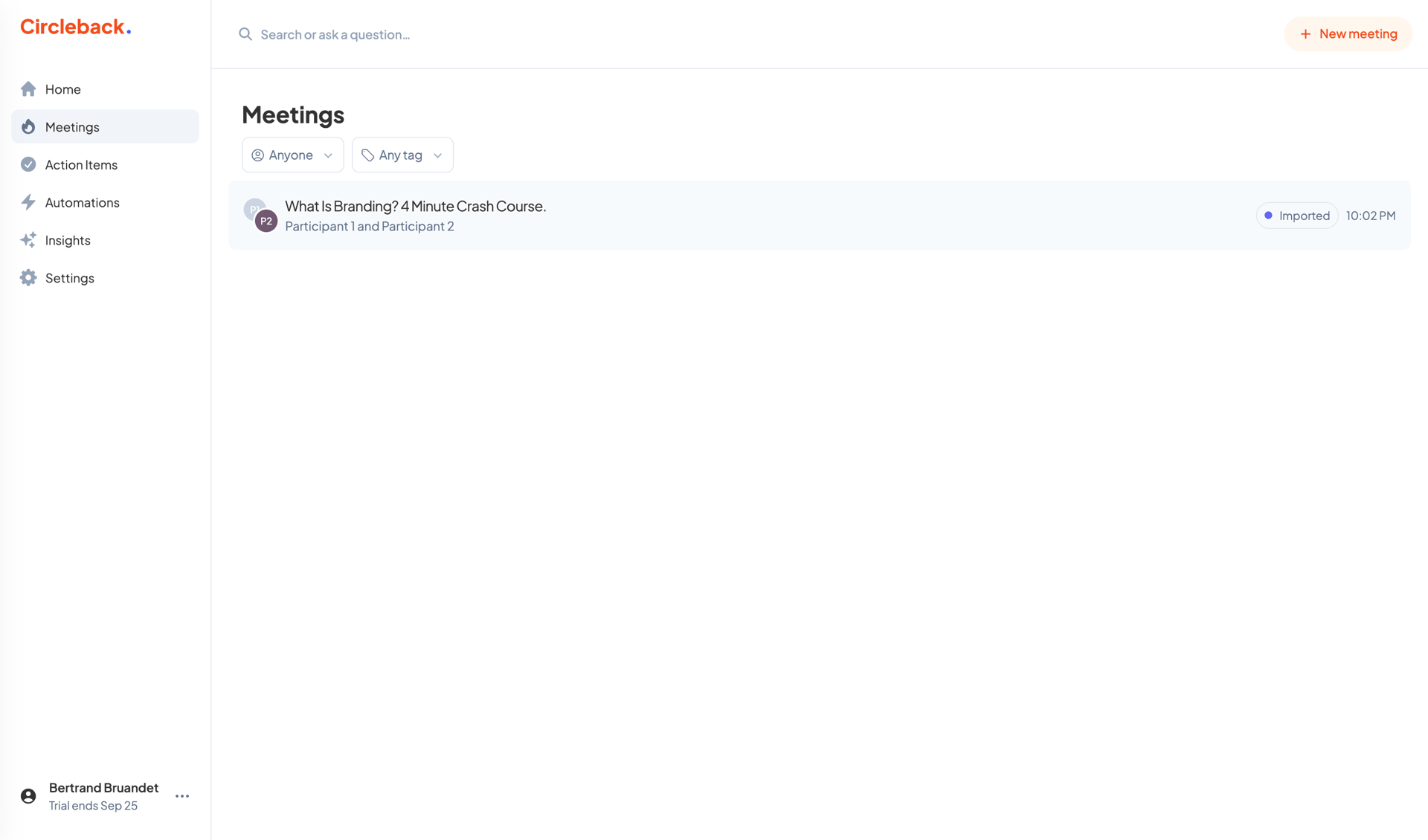Click Bertrand Bruandet's account avatar icon
This screenshot has width=1428, height=840.
pos(28,795)
